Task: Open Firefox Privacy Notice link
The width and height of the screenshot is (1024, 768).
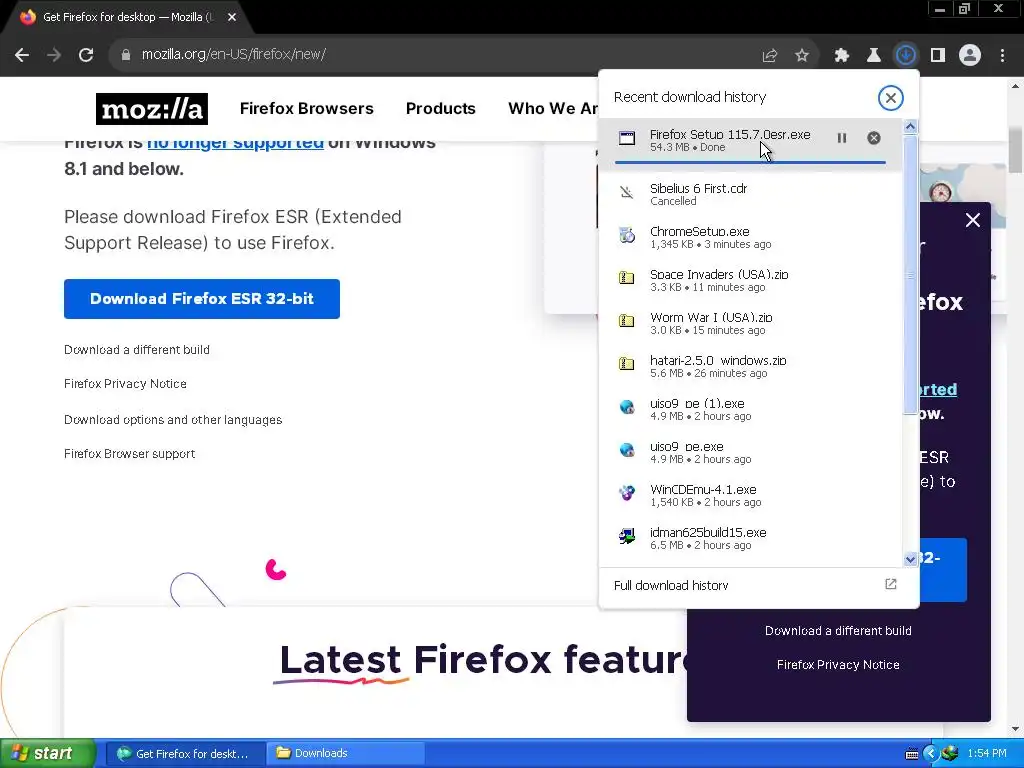Action: click(x=125, y=384)
